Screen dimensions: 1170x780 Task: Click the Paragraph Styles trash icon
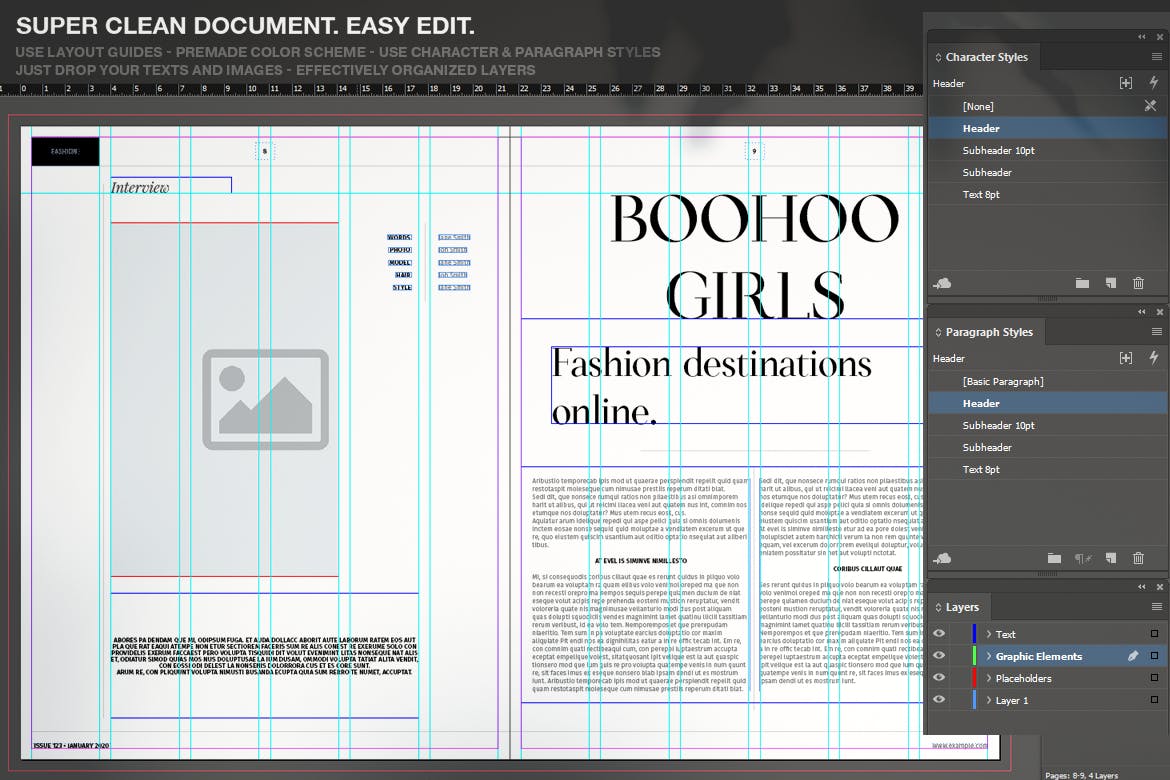1138,558
